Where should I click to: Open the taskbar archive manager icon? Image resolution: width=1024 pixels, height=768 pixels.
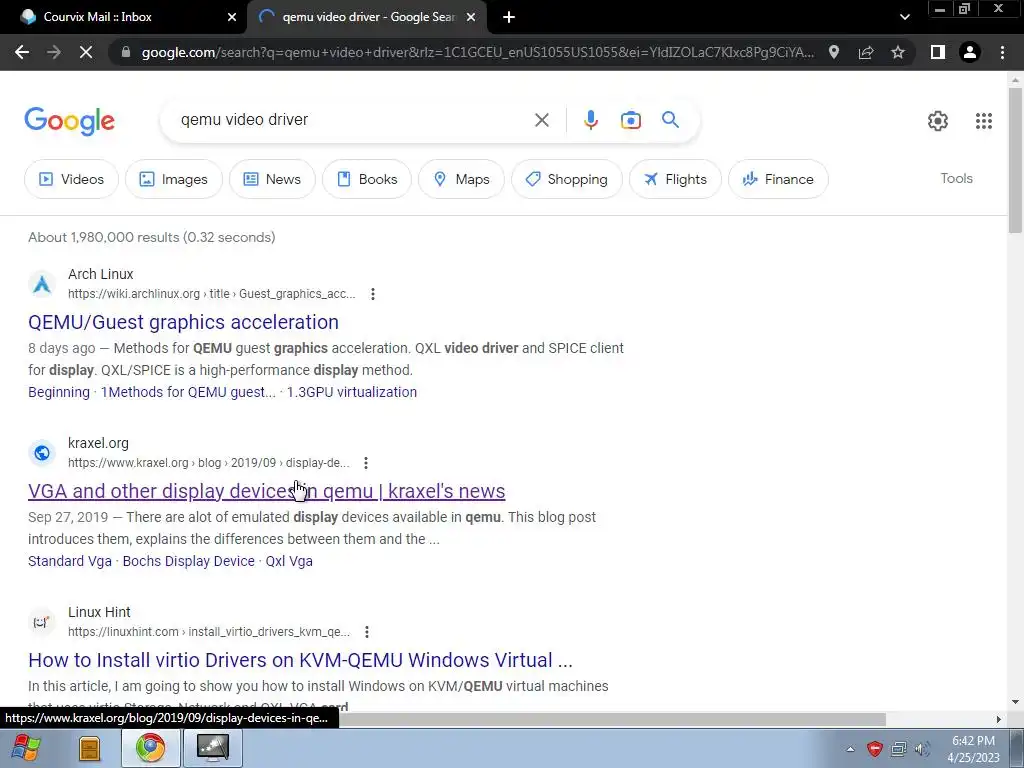pos(89,748)
